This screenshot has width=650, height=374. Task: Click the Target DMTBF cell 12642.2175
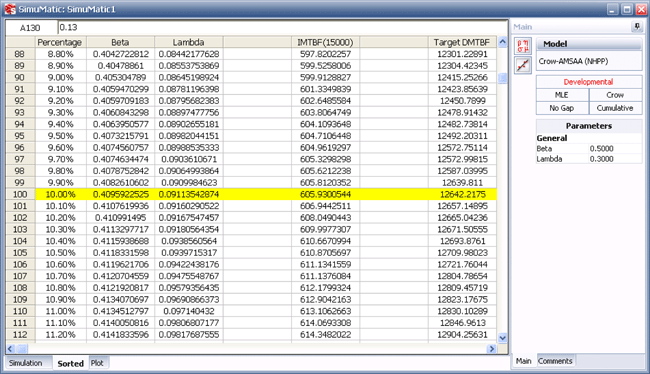(462, 194)
